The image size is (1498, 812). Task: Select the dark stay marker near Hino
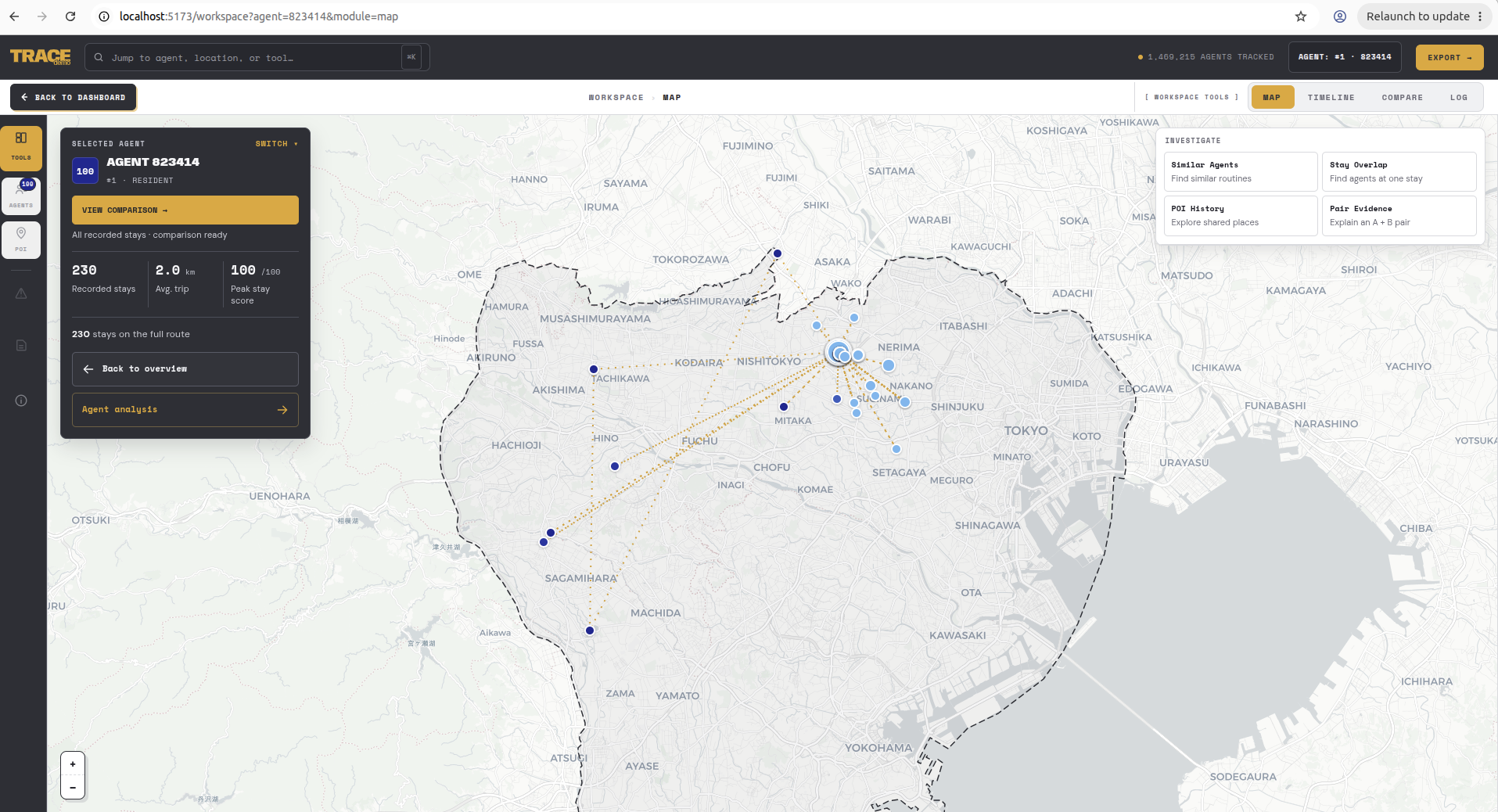click(615, 466)
